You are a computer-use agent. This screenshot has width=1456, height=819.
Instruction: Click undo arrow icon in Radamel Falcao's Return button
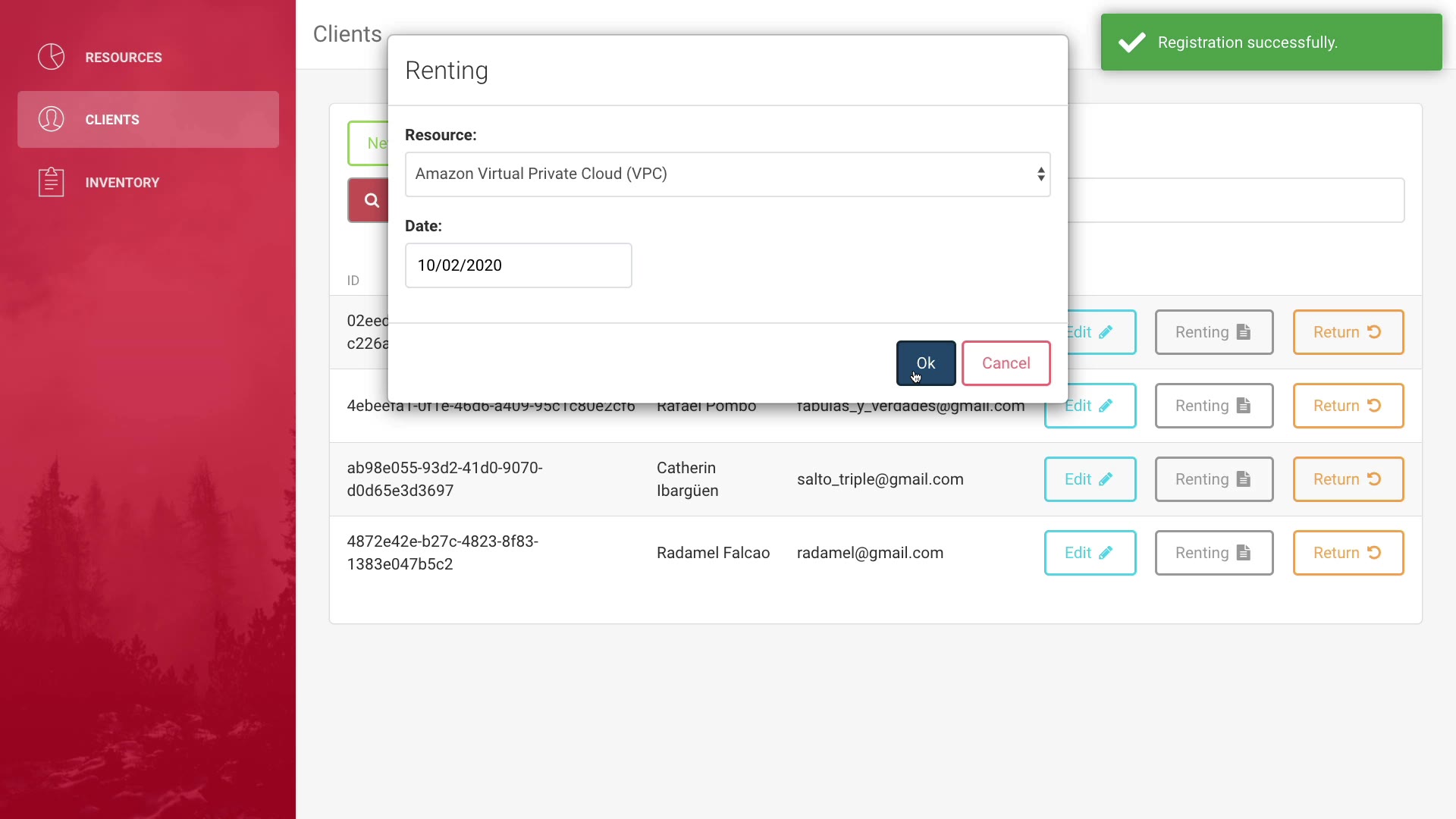click(1374, 553)
